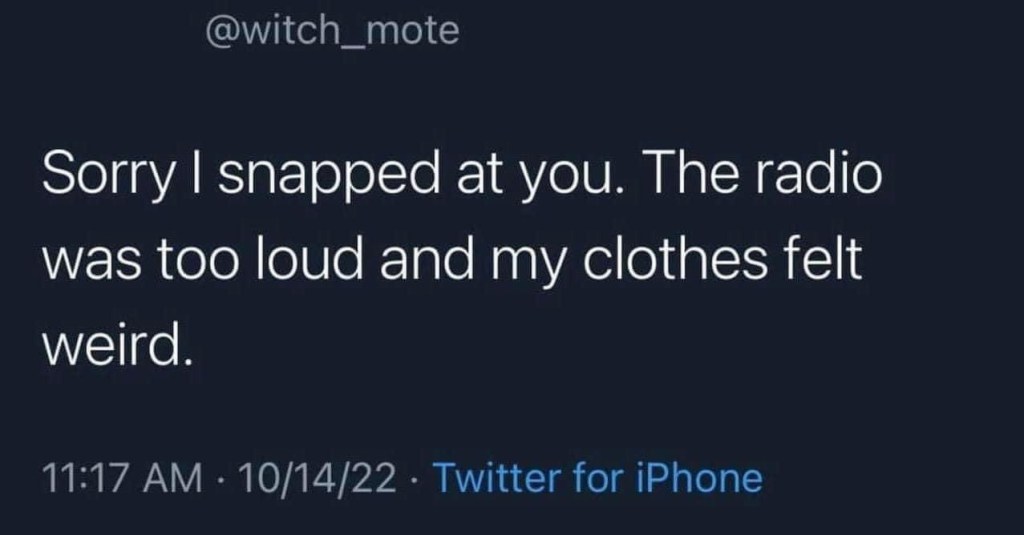
Task: Open the Twitter for iPhone source link
Action: coord(598,478)
